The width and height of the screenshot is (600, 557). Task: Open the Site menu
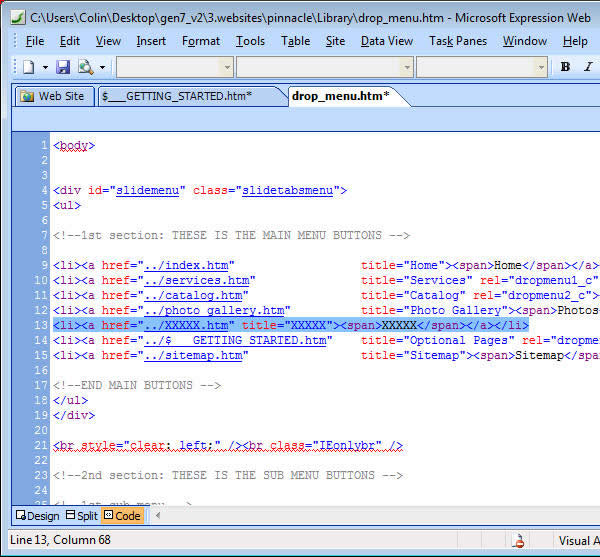coord(335,41)
